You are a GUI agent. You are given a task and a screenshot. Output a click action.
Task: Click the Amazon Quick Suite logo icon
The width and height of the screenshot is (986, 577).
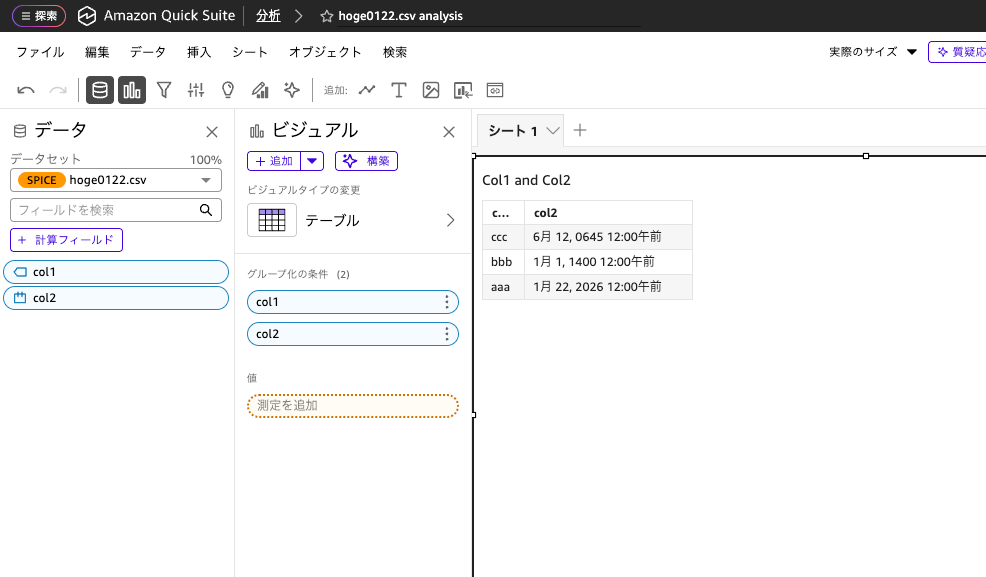86,15
